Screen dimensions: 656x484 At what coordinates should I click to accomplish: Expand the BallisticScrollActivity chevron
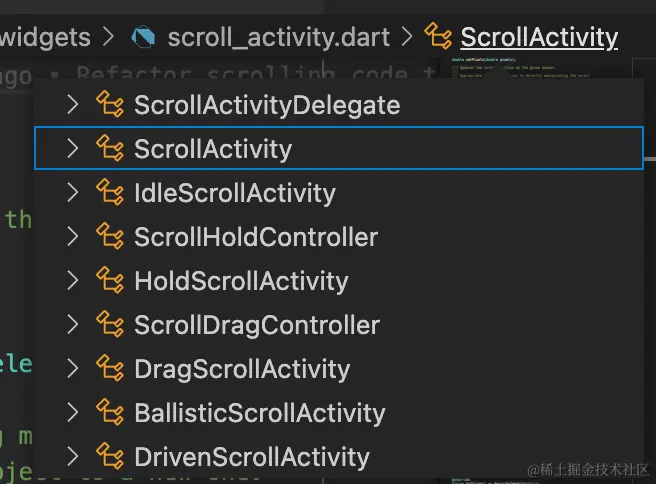[x=73, y=412]
